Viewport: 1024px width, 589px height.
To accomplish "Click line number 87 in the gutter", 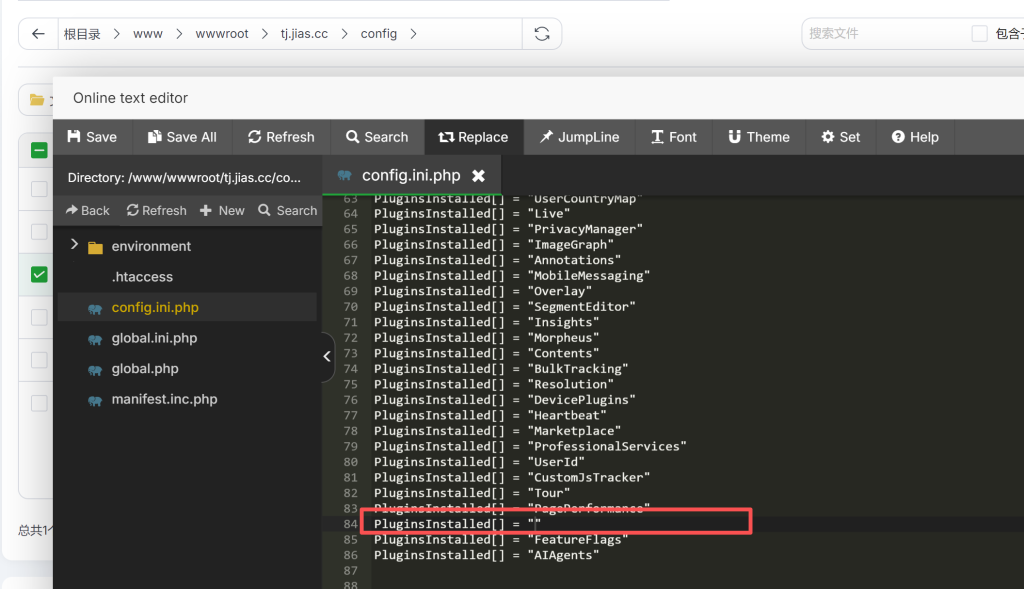I will coord(351,571).
